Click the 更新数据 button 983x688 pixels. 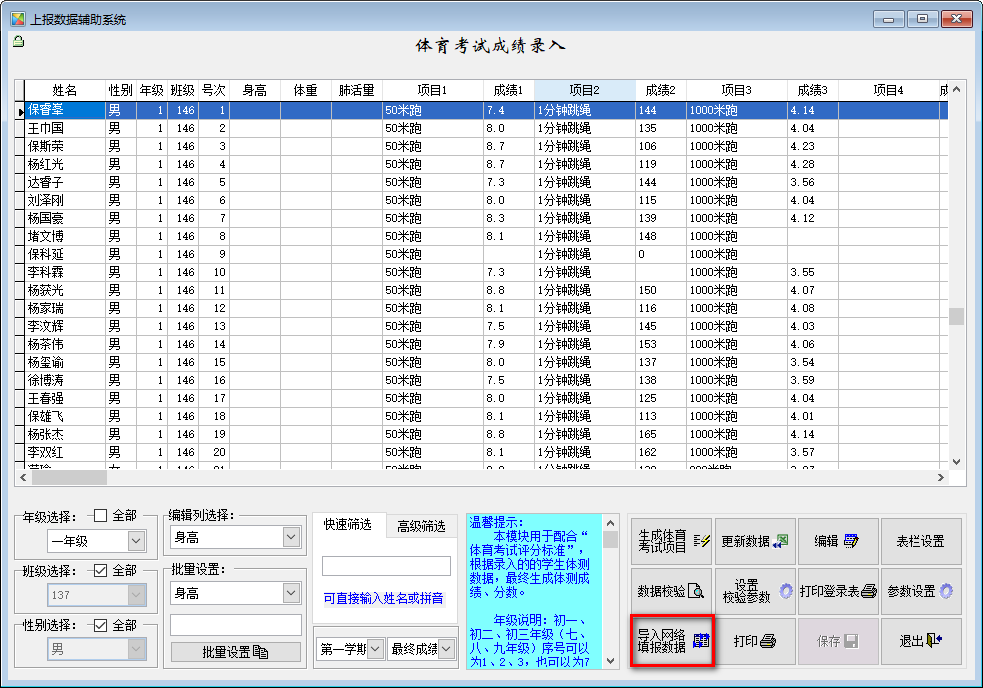pos(755,541)
